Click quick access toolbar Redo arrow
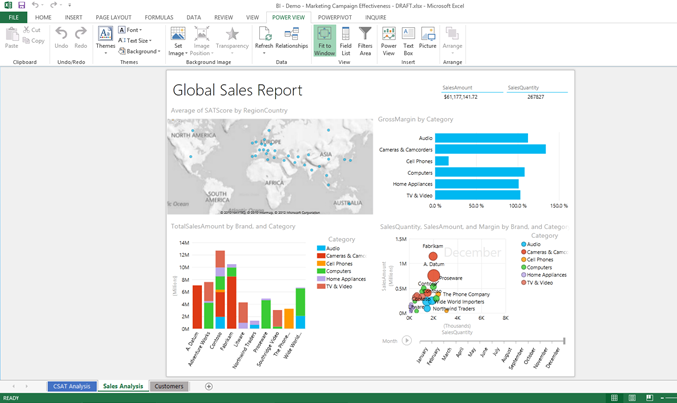The width and height of the screenshot is (677, 403). click(53, 5)
